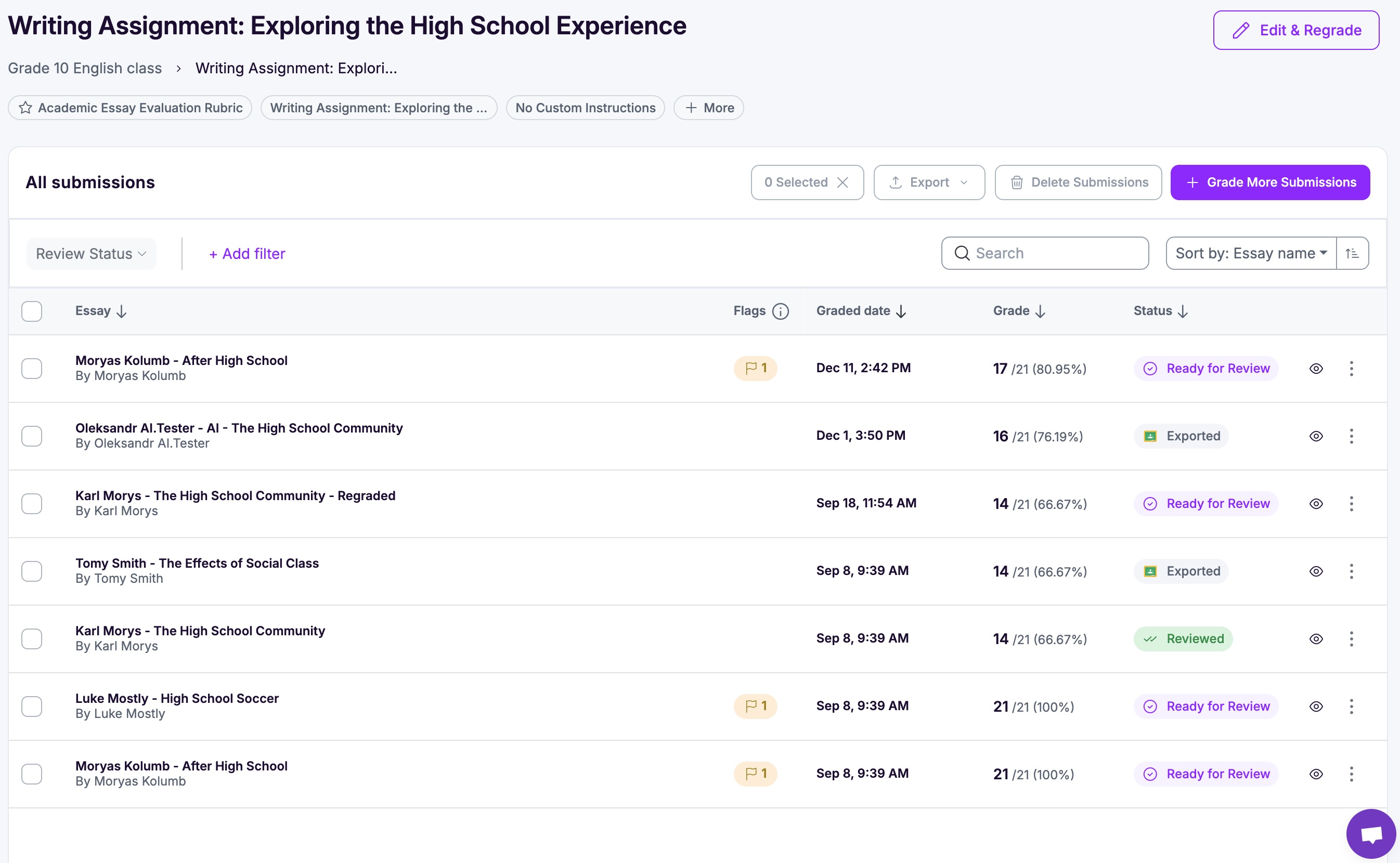
Task: Click the Flags info icon
Action: click(780, 311)
